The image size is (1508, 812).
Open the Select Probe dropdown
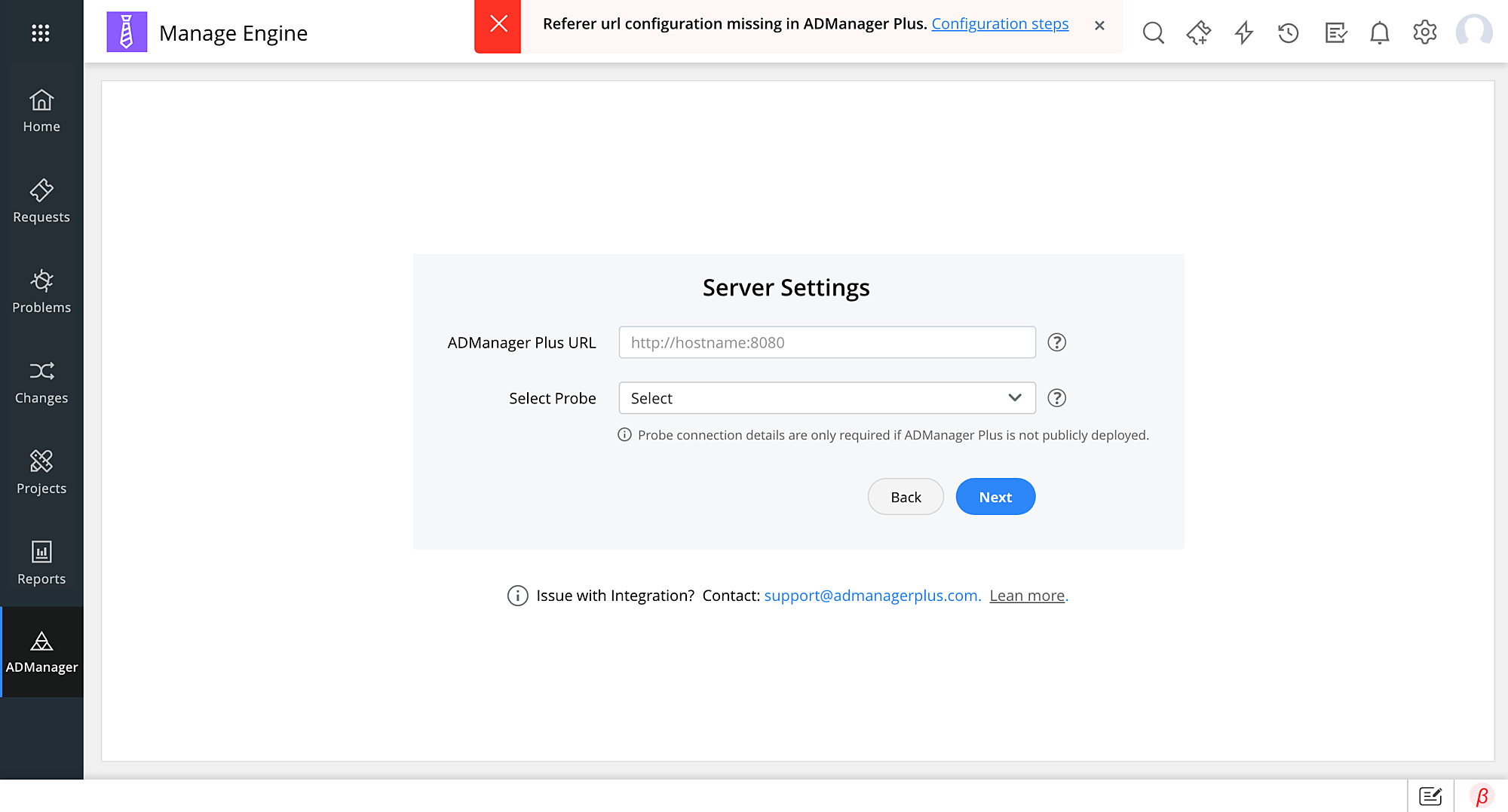pos(827,397)
